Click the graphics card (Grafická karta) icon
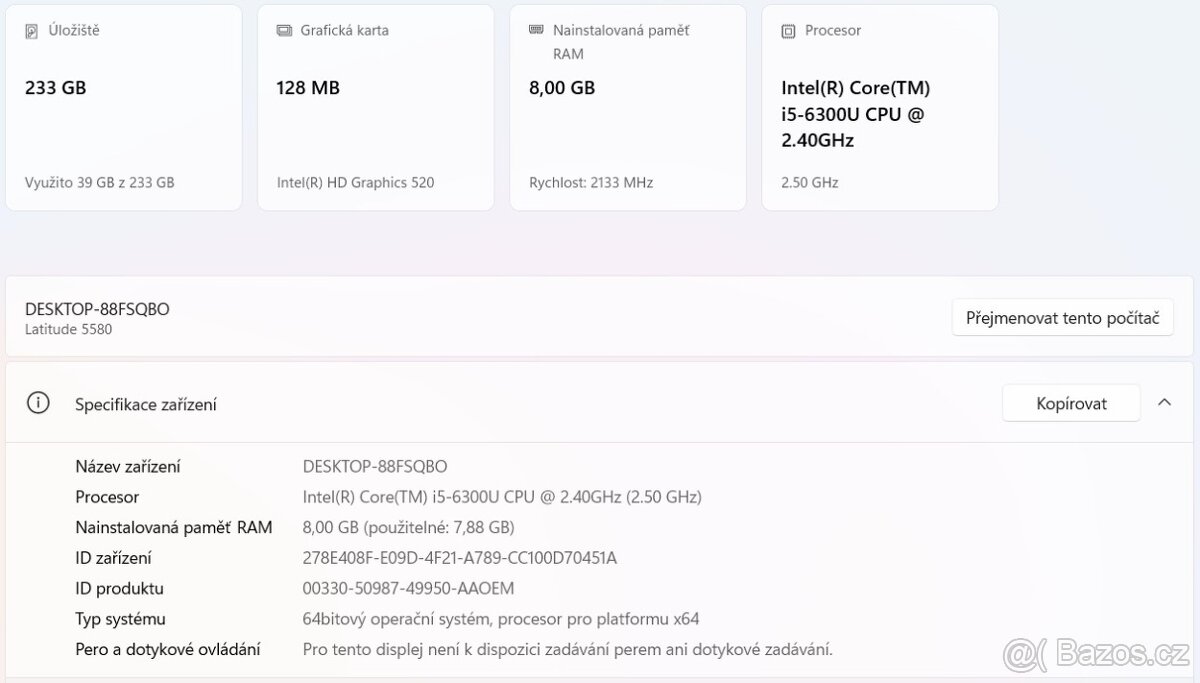This screenshot has height=683, width=1200. [x=284, y=31]
